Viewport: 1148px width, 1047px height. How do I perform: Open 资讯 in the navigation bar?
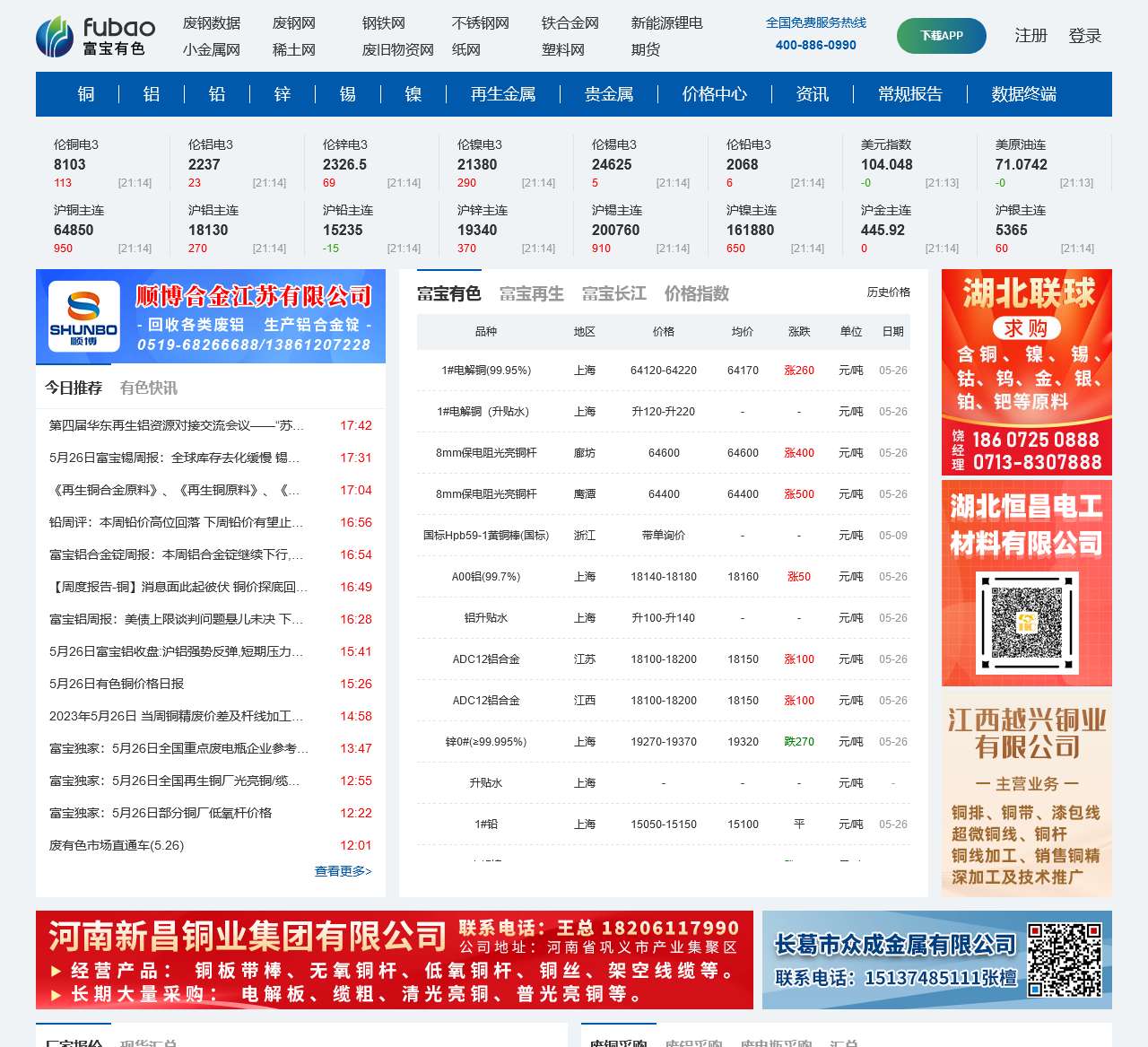(x=813, y=94)
